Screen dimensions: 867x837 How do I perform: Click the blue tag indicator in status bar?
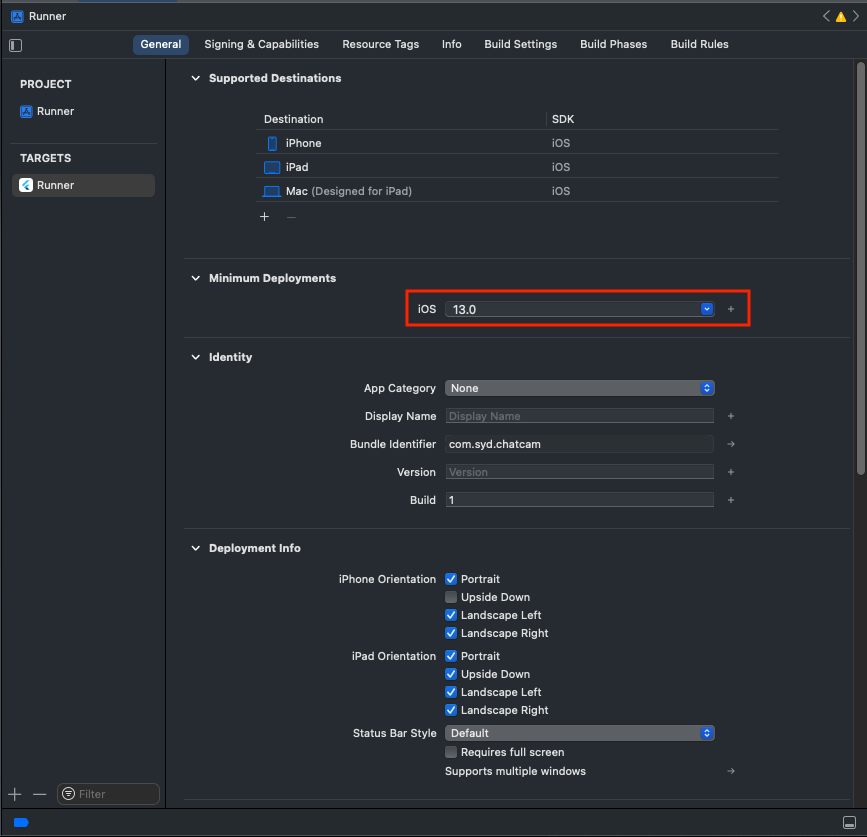(x=21, y=822)
